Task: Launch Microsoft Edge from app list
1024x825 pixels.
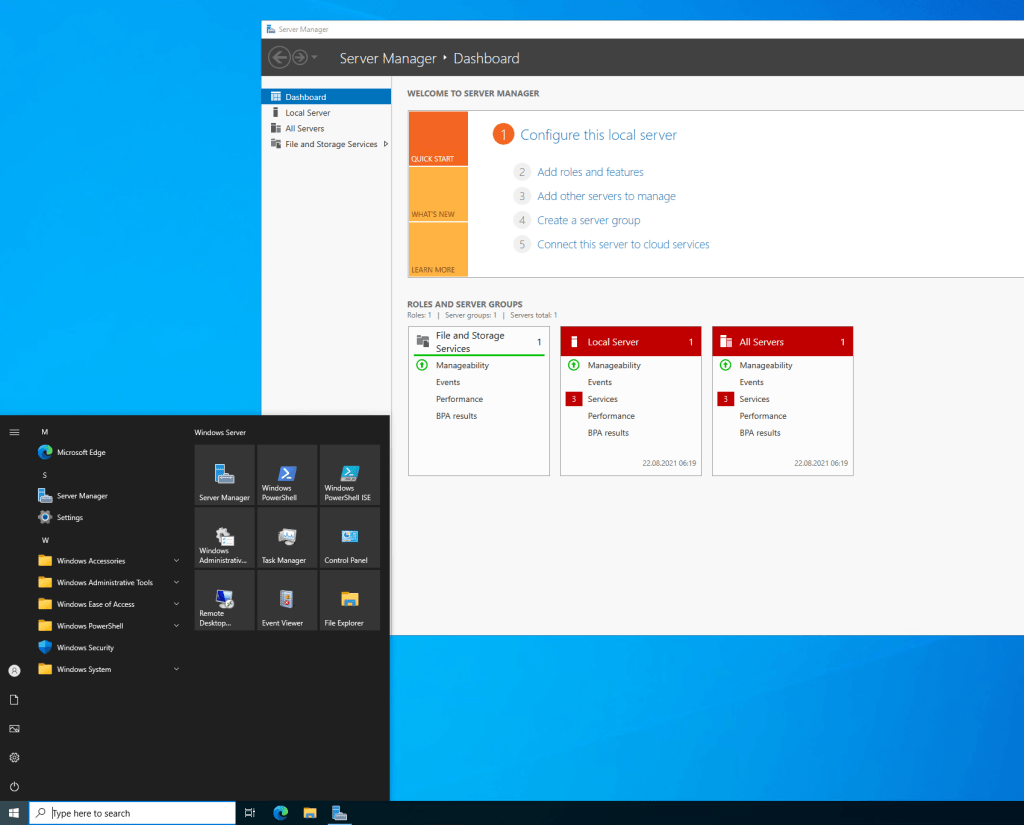Action: coord(108,452)
